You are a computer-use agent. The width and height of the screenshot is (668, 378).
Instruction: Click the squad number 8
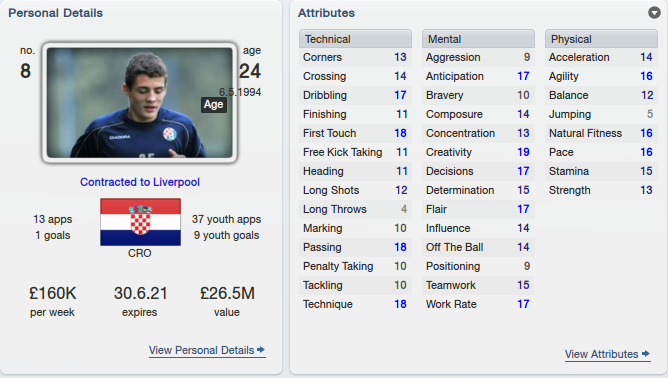(26, 71)
